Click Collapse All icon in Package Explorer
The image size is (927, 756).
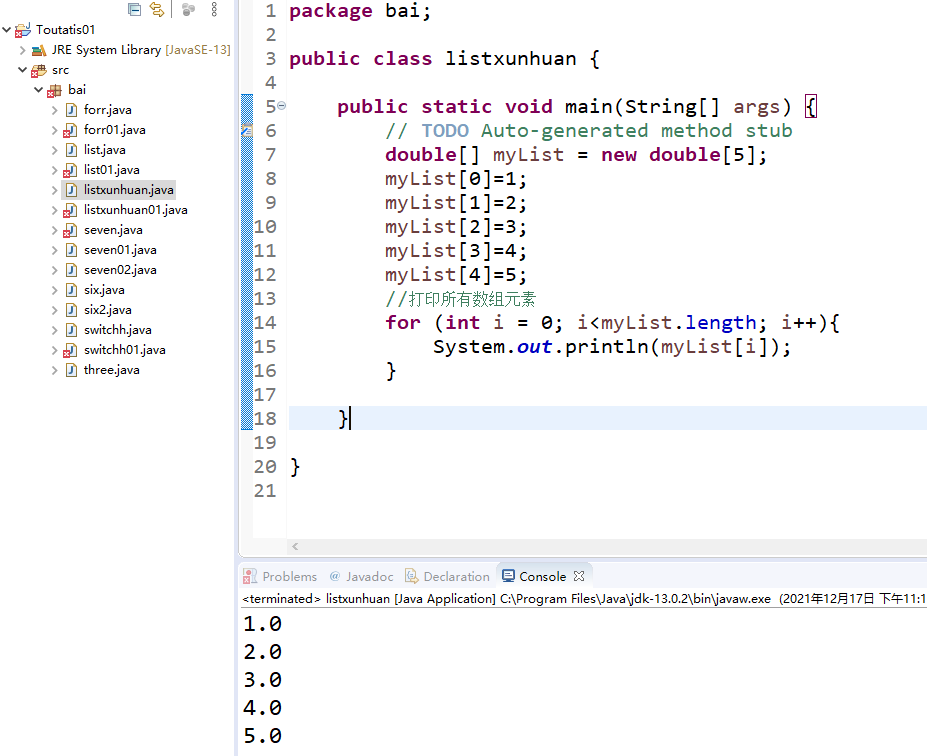pos(134,9)
